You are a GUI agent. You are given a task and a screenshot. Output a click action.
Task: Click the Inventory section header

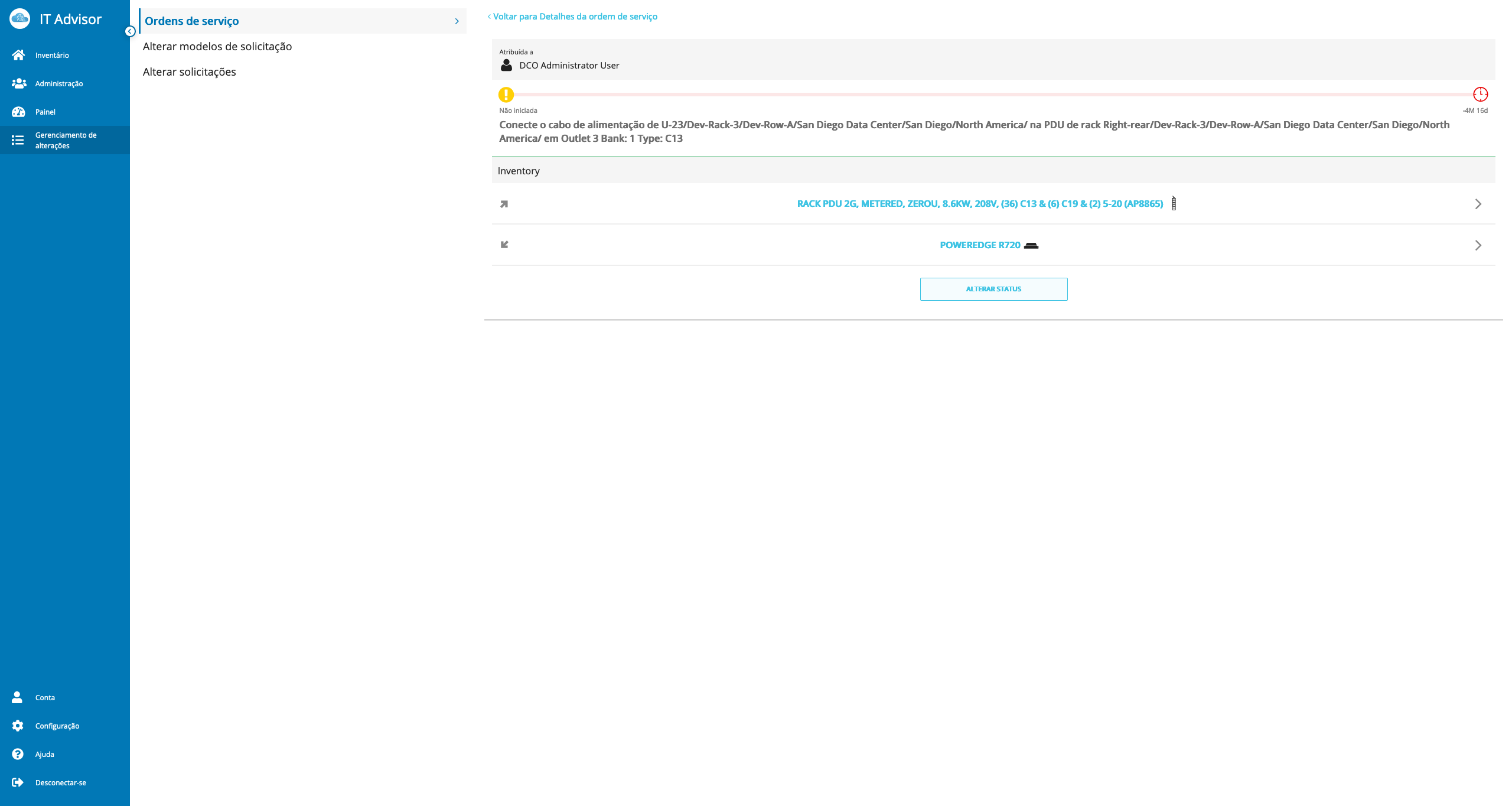click(x=993, y=171)
